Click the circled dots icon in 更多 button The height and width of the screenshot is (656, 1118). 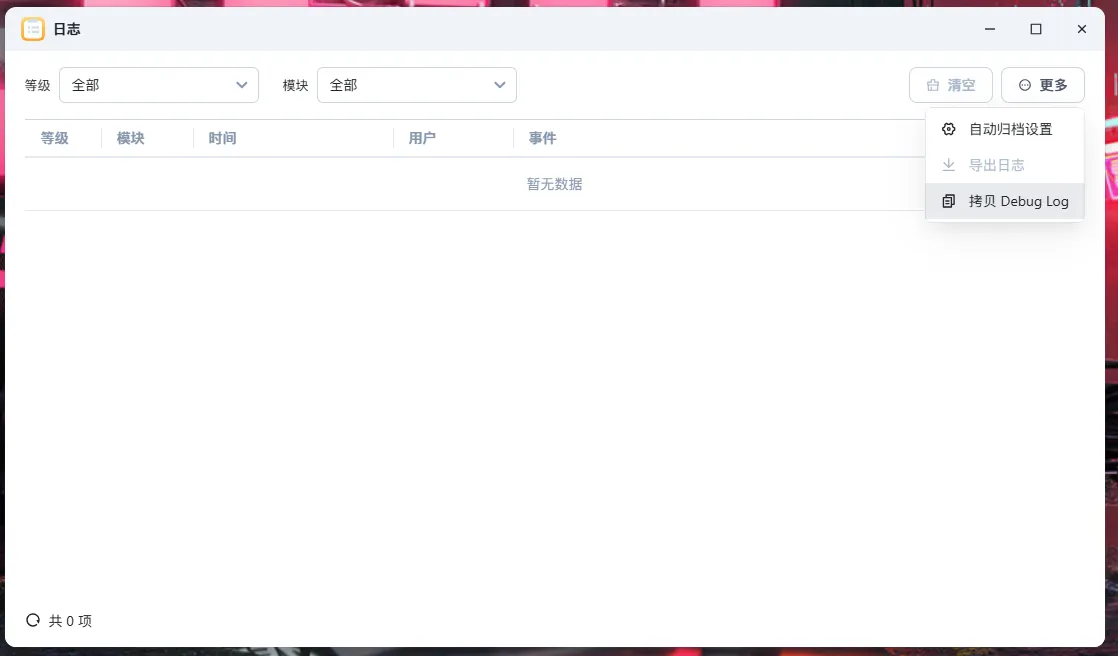1024,86
